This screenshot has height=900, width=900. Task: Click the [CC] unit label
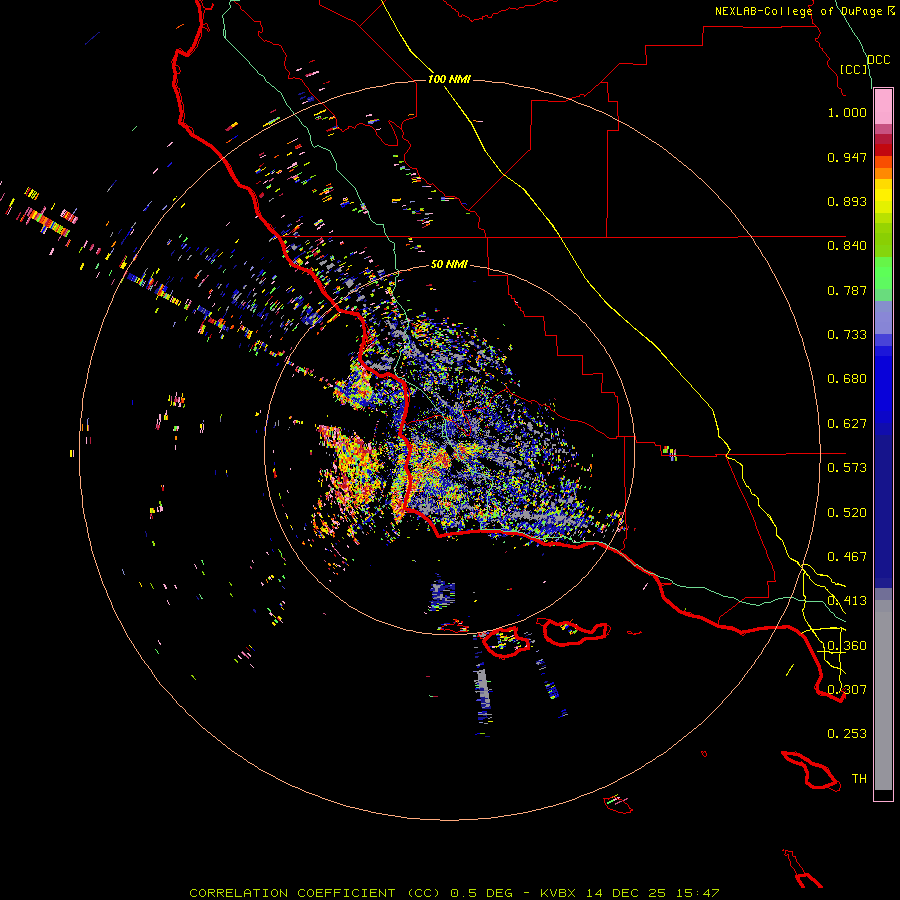(854, 69)
